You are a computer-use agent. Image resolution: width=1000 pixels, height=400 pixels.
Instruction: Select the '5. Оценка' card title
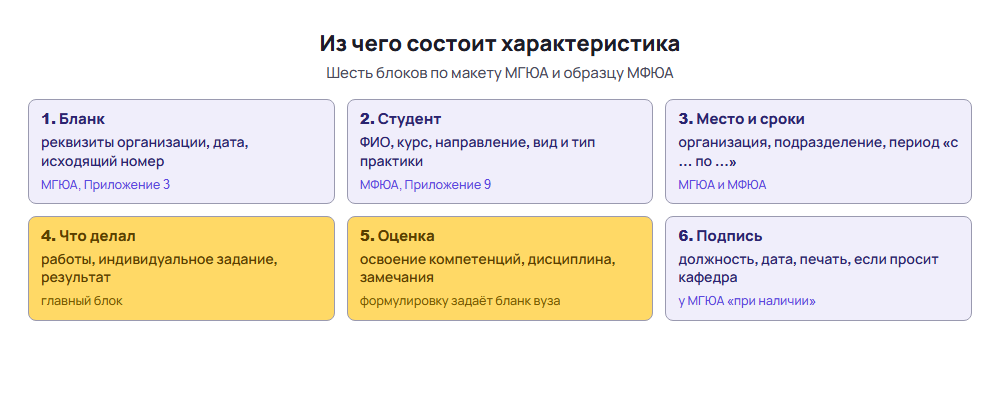pos(397,236)
